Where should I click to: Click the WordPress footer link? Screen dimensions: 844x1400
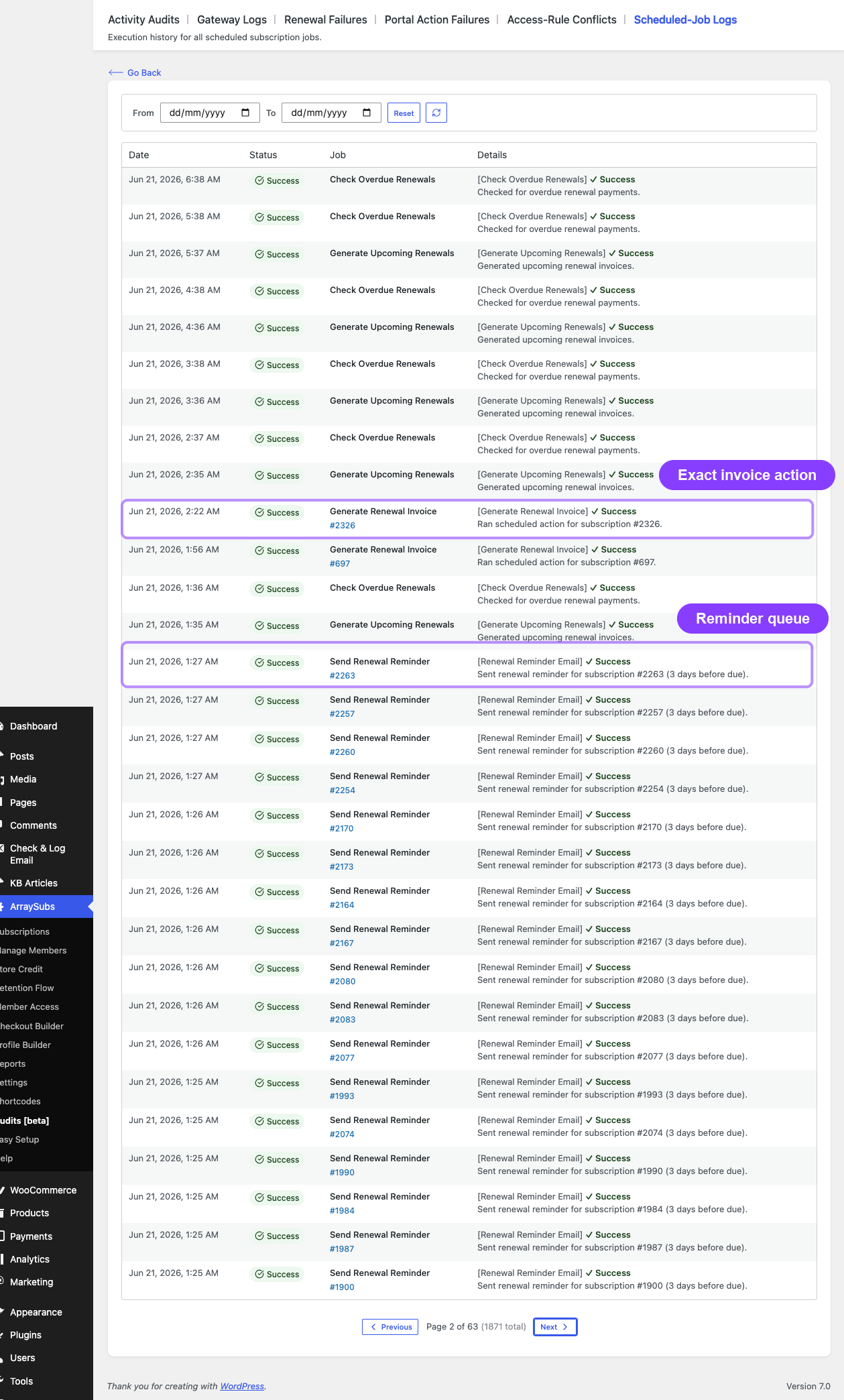[242, 1386]
